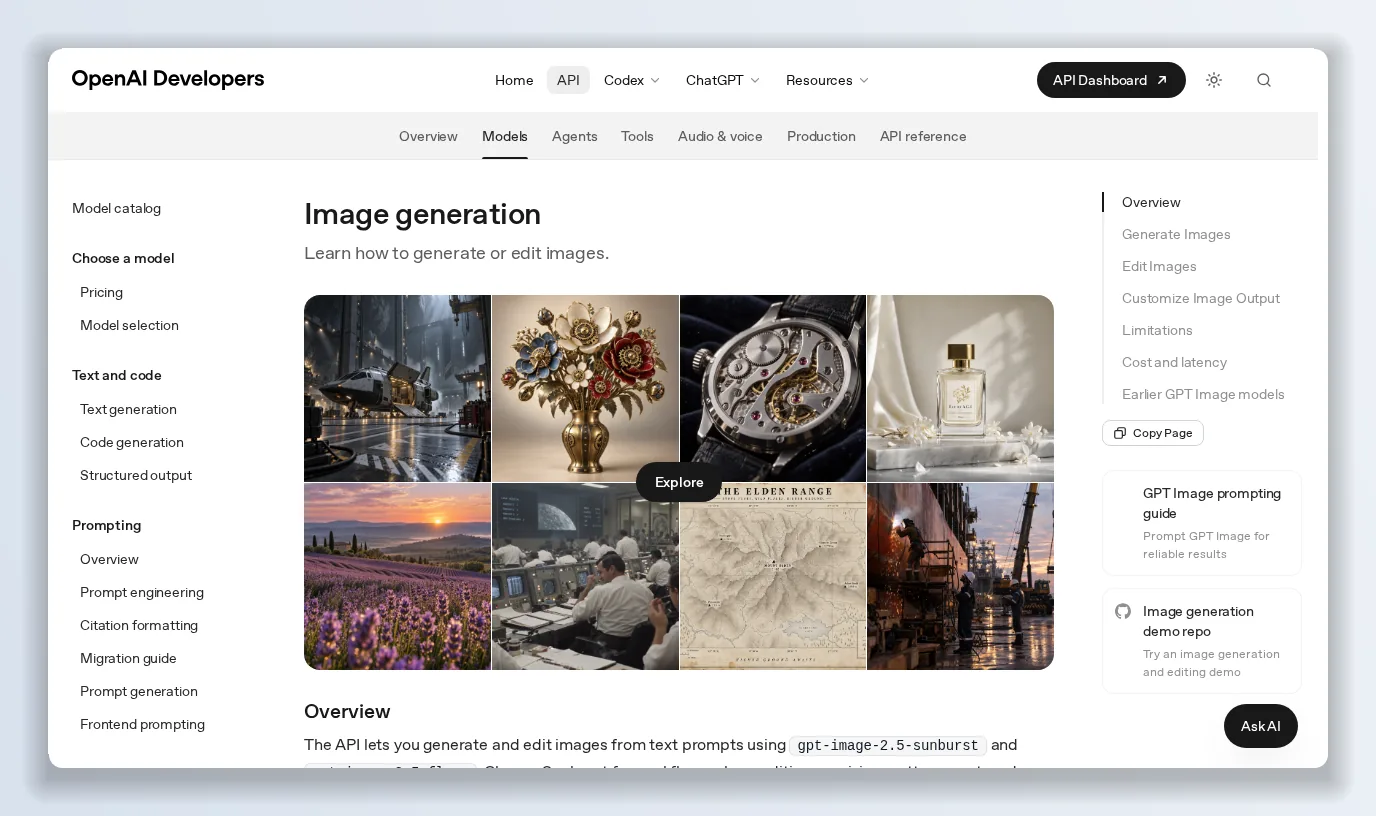Open Frontend prompting sidebar link
1376x816 pixels.
(x=142, y=724)
